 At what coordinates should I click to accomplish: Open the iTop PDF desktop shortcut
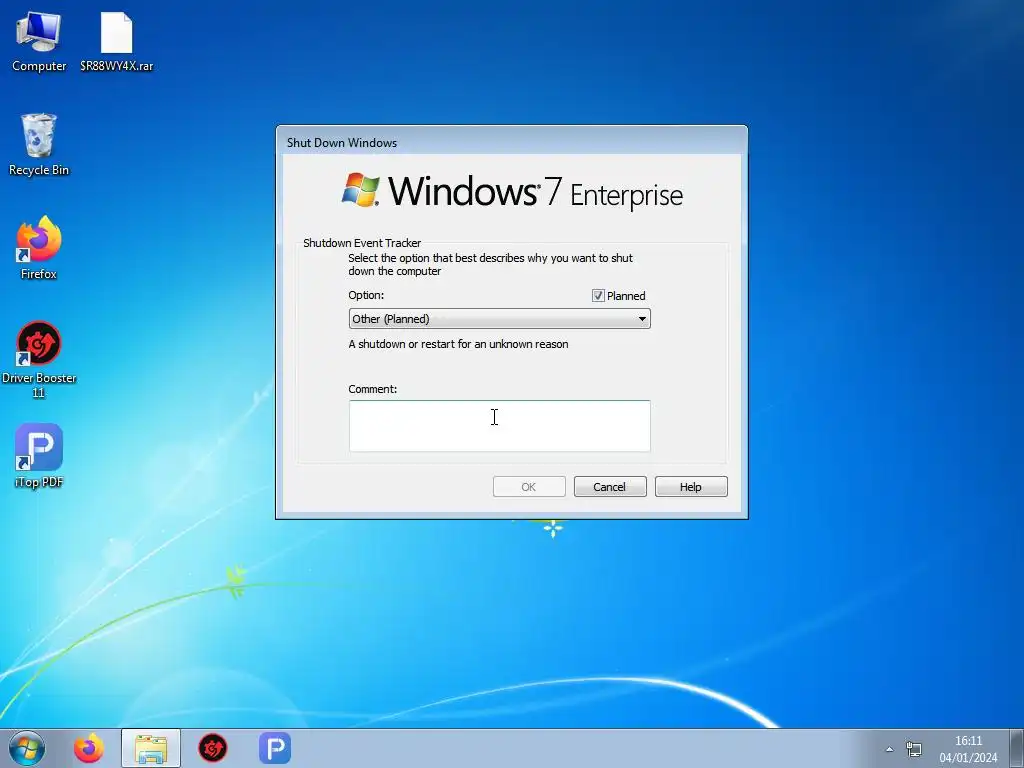pyautogui.click(x=39, y=456)
